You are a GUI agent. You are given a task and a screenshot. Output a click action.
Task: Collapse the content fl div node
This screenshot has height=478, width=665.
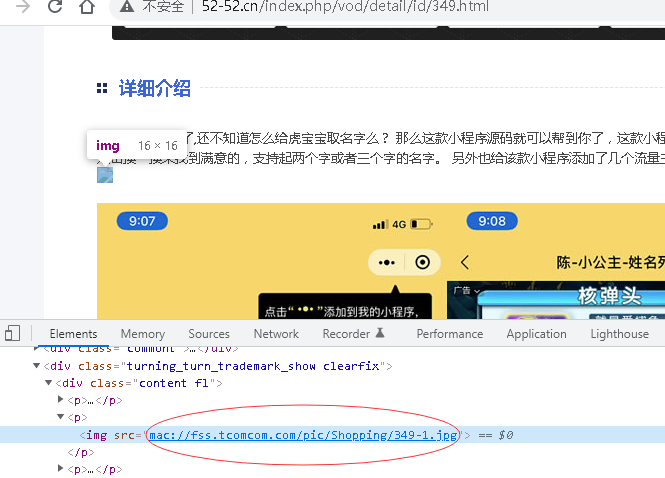(x=49, y=383)
